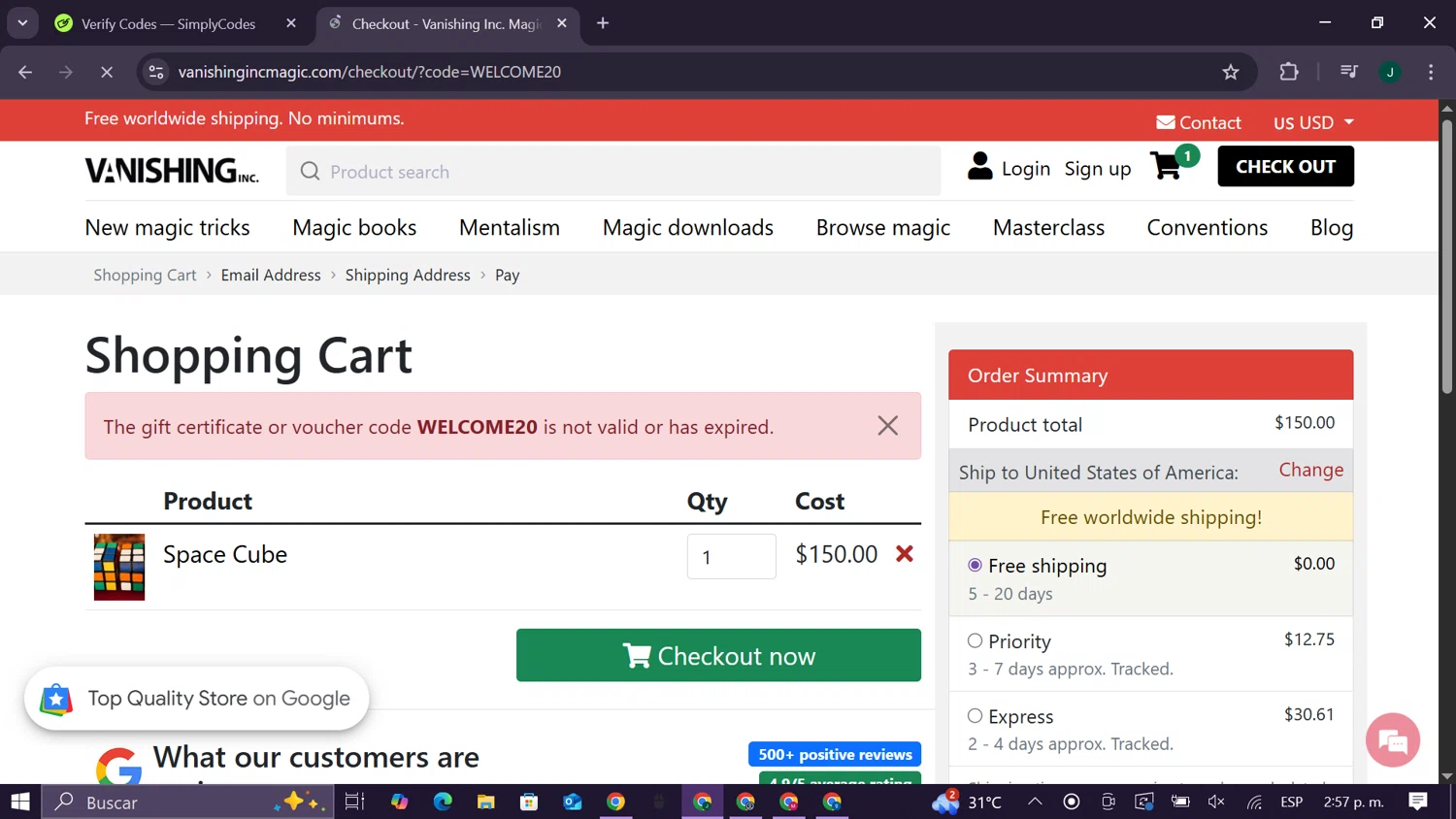1456x819 pixels.
Task: Click the browser address bar URL
Action: pos(370,72)
